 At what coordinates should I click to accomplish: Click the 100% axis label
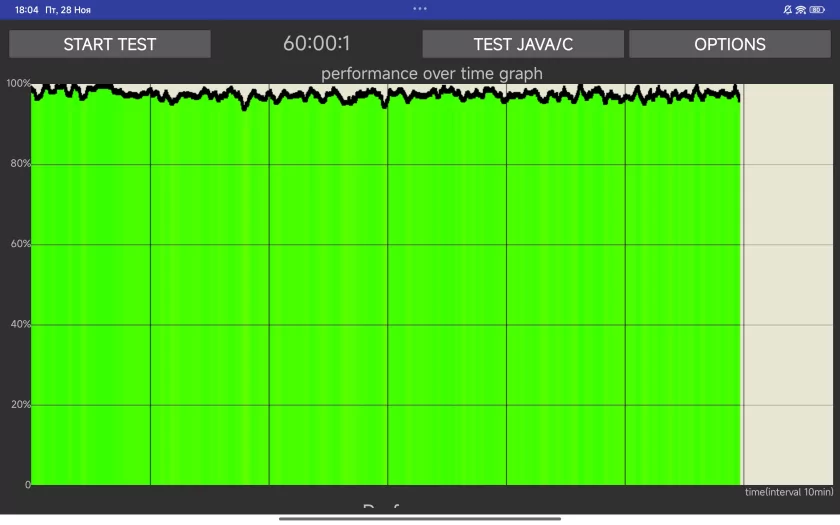(x=17, y=83)
